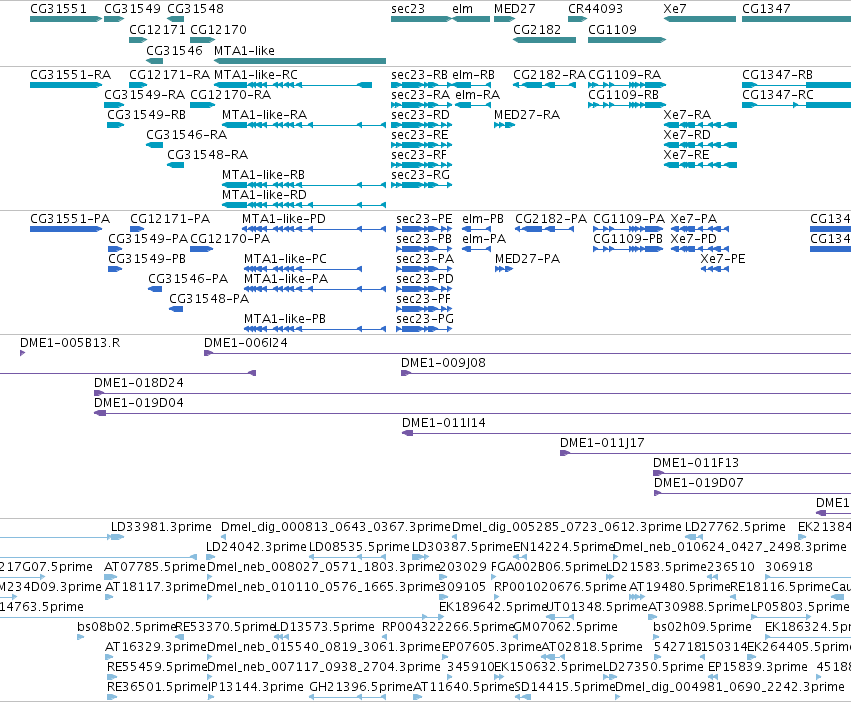Click BAC clone DME1-011J17
The image size is (851, 702).
point(706,453)
